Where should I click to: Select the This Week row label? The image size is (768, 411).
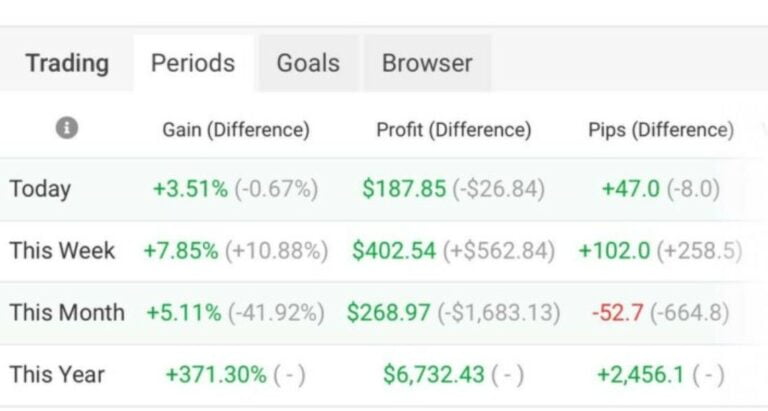pos(62,251)
